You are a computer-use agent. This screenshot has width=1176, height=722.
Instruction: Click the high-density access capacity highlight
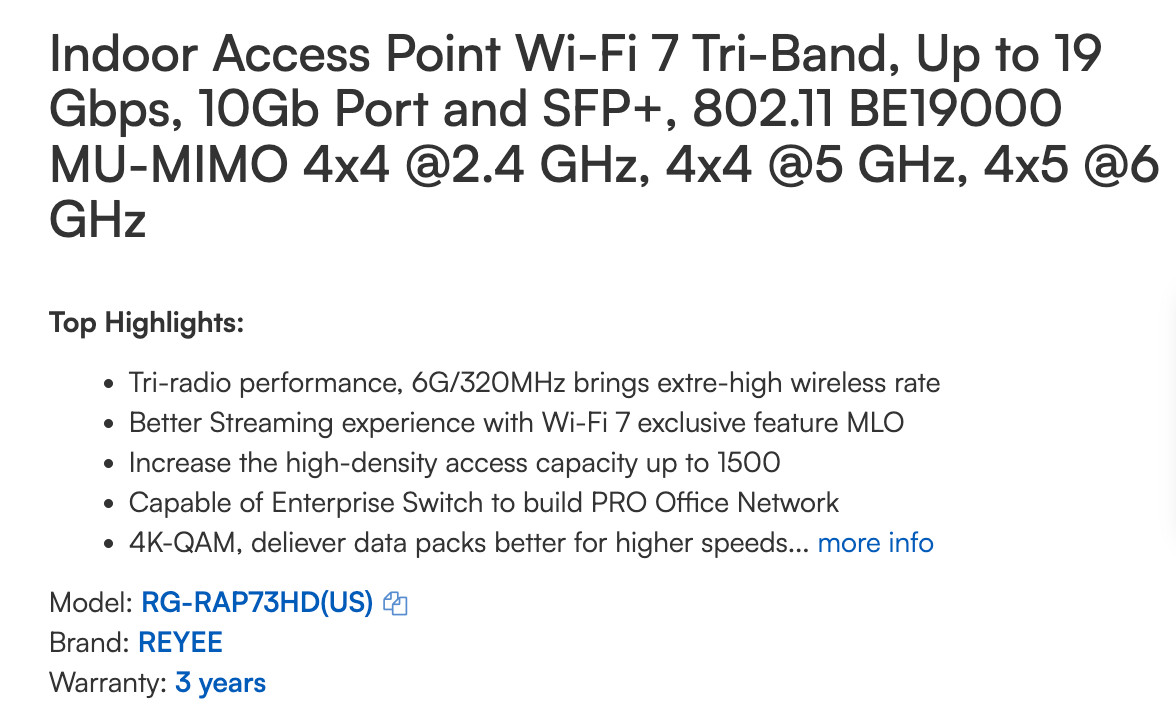(454, 463)
